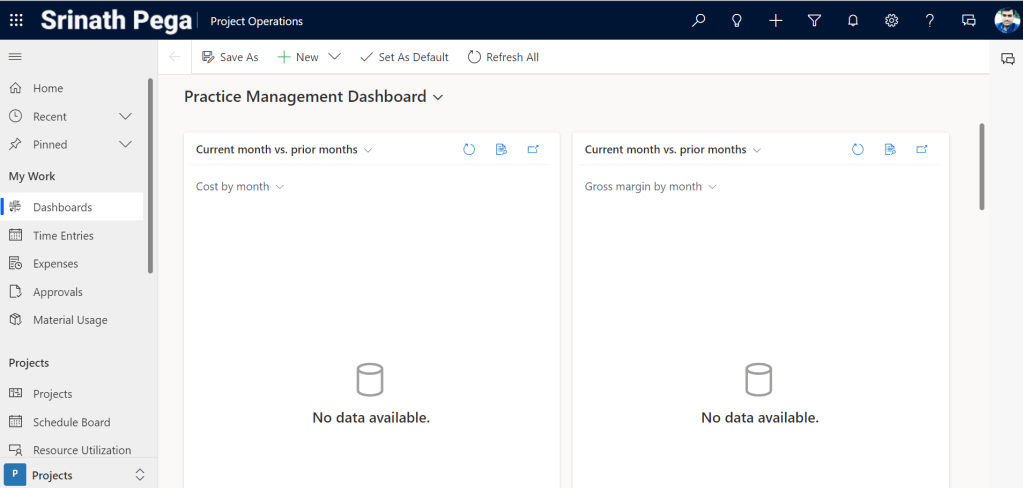This screenshot has width=1023, height=488.
Task: Open the Cost by month chart dropdown
Action: point(279,187)
